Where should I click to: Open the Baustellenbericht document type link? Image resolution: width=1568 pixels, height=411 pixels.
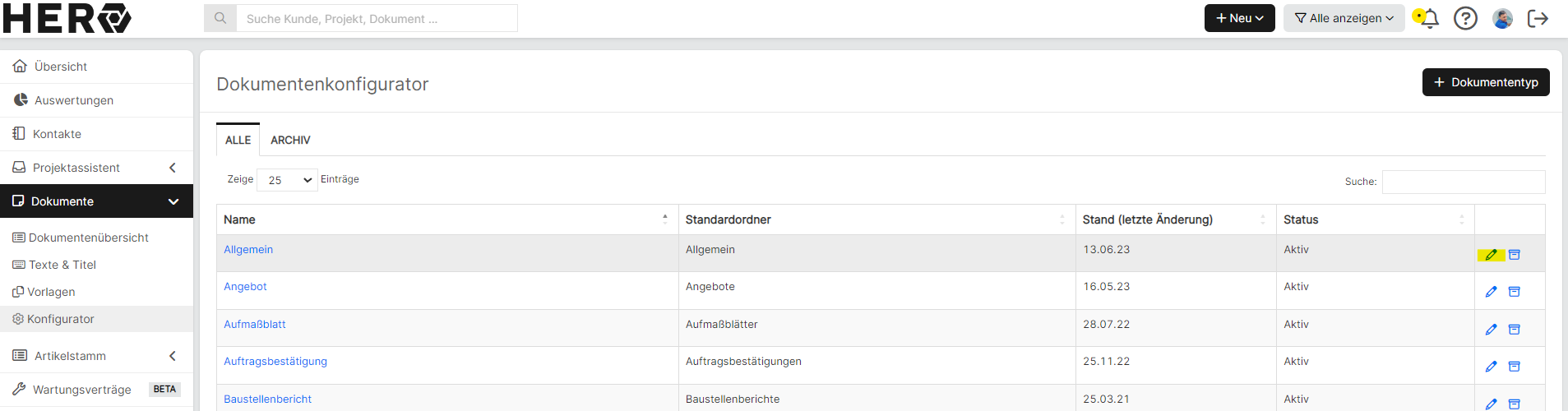(x=267, y=399)
